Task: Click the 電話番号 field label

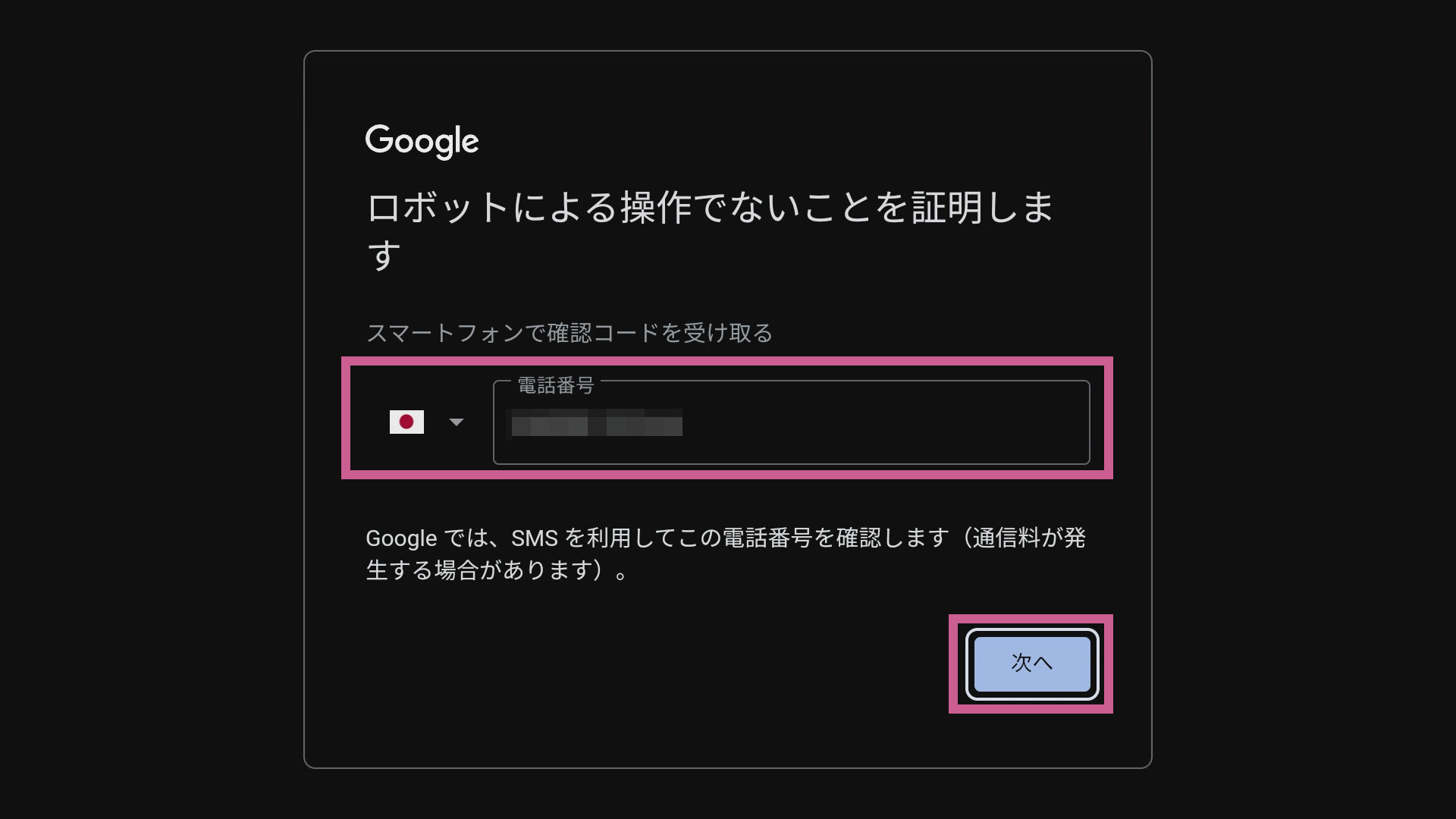Action: (x=555, y=385)
